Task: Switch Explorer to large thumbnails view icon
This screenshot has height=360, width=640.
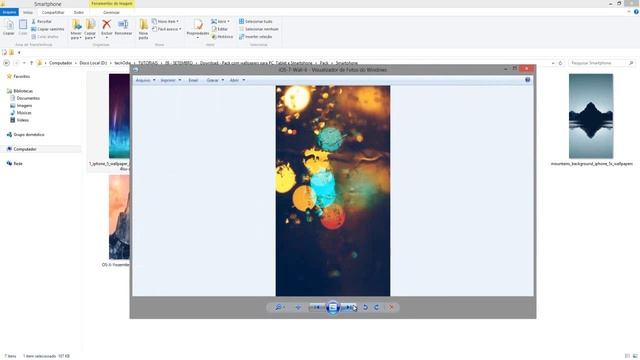Action: coord(635,356)
